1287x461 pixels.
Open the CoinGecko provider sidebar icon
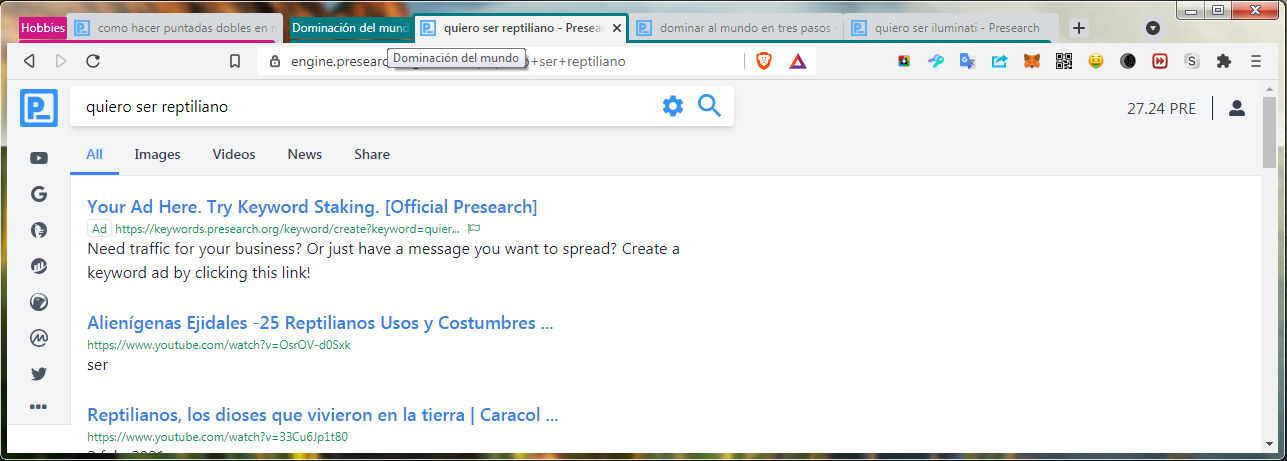pos(39,302)
